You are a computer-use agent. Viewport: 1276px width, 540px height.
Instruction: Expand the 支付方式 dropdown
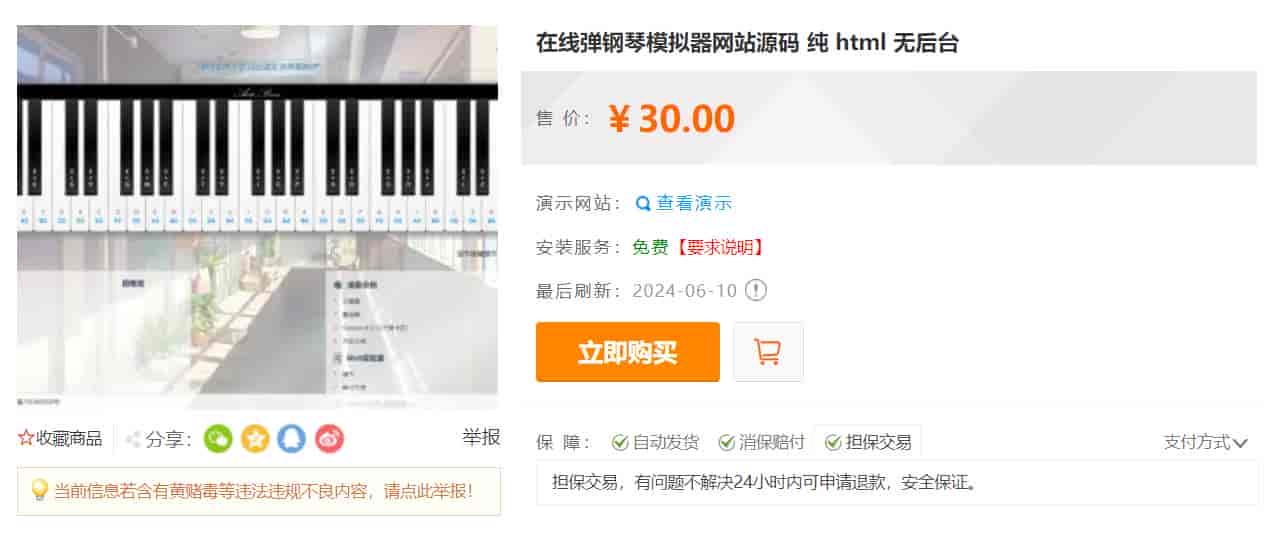click(1205, 442)
